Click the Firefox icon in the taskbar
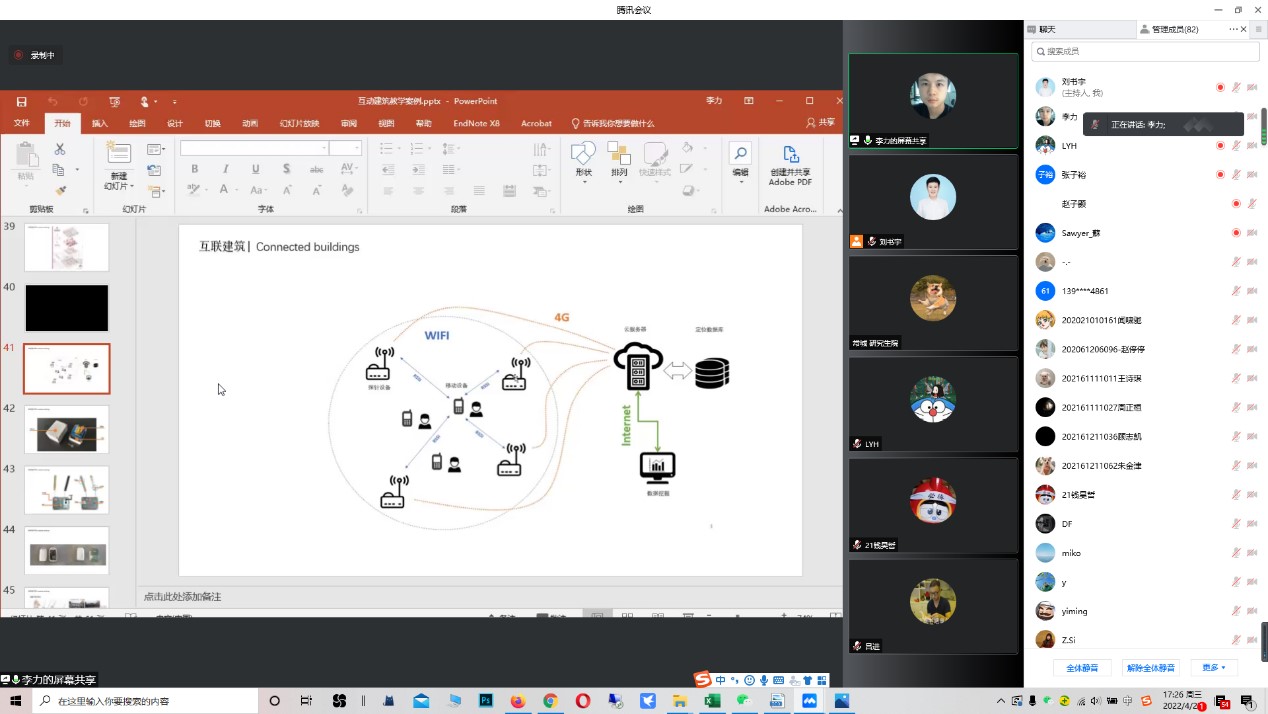Viewport: 1268px width, 714px height. coord(517,701)
